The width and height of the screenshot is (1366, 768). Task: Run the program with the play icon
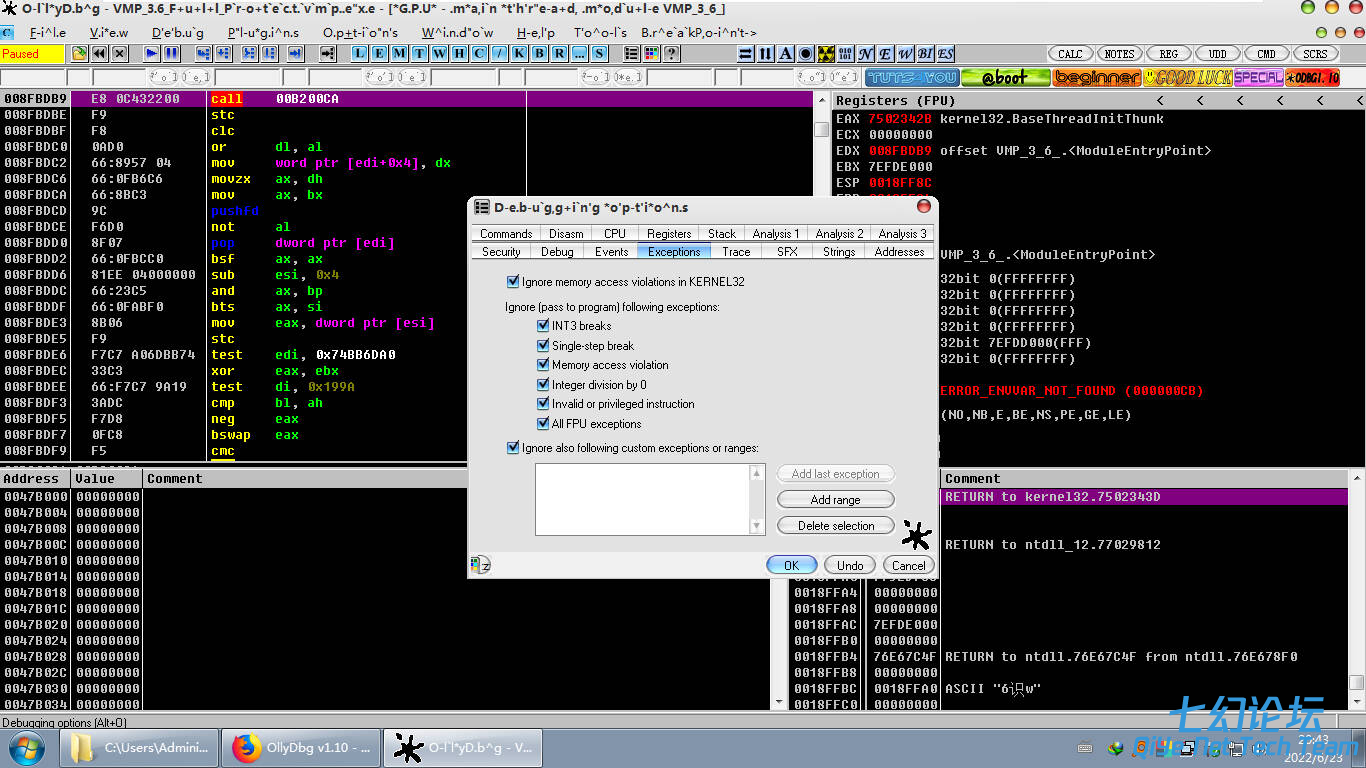point(152,54)
